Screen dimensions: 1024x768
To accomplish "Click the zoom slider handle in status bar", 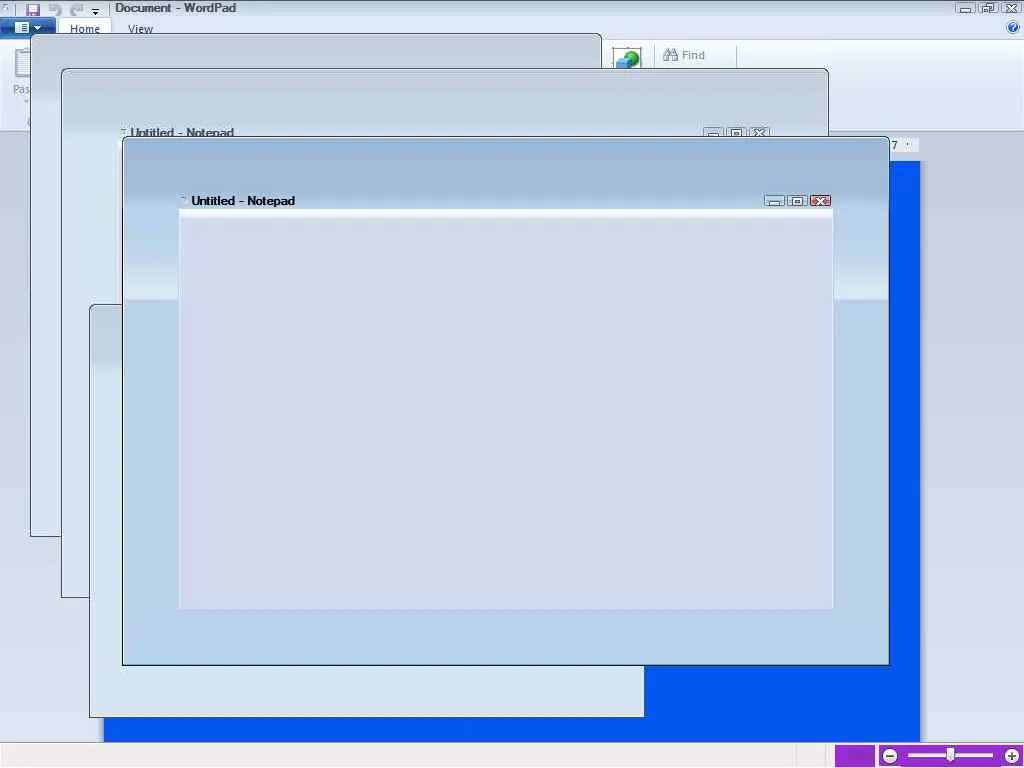I will pos(951,756).
